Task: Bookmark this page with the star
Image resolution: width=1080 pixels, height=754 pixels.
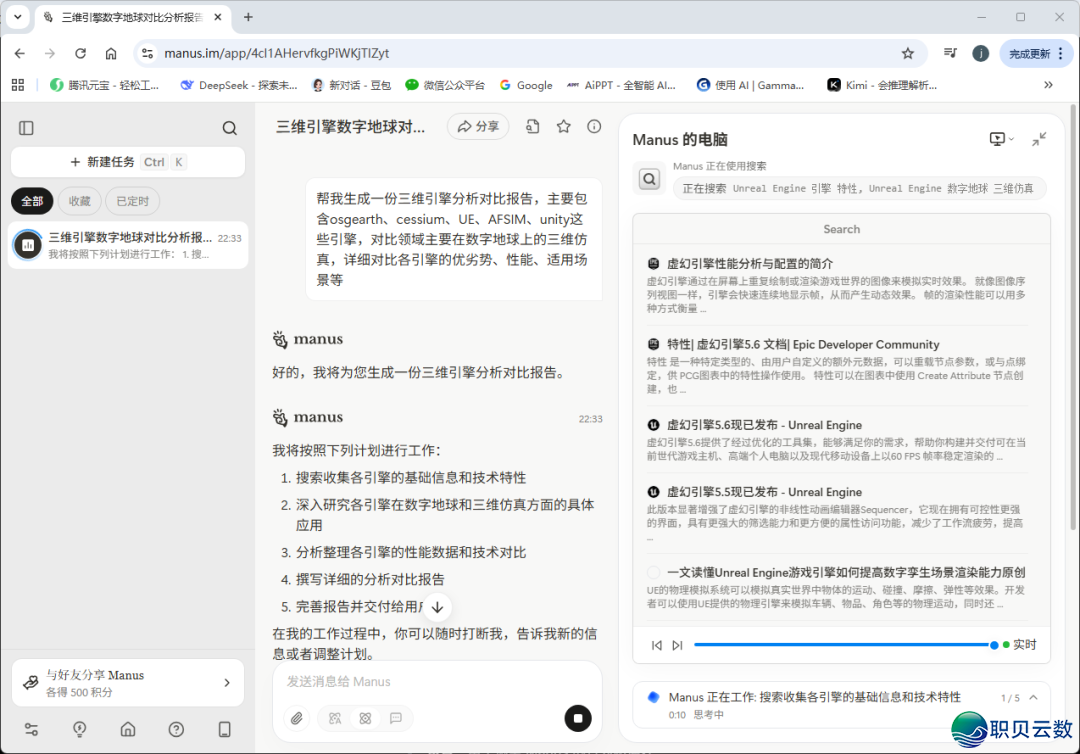Action: (x=908, y=54)
